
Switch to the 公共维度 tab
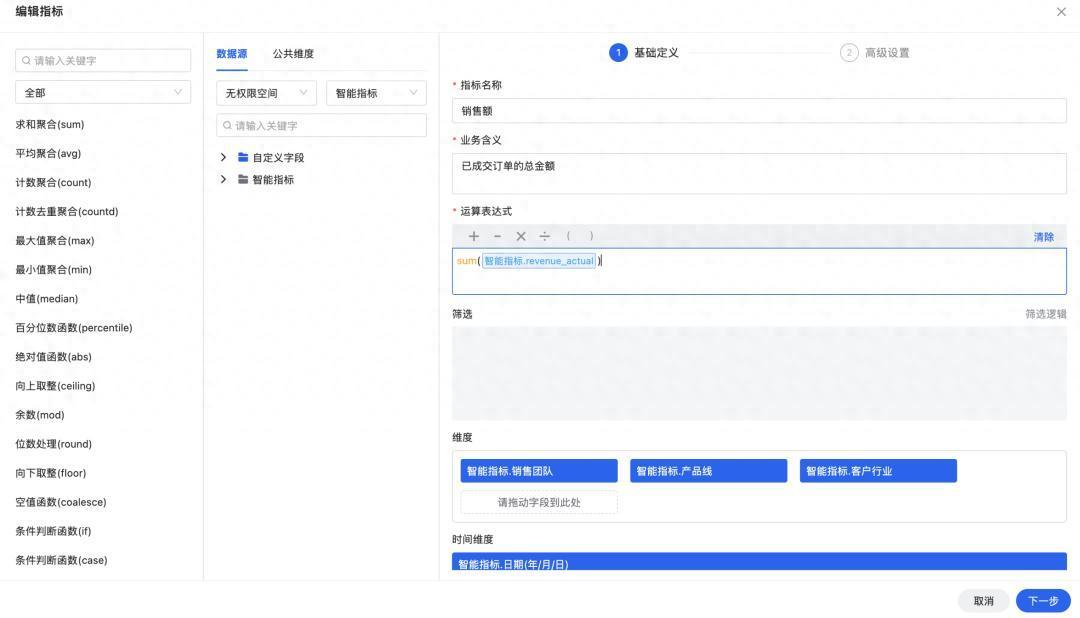293,54
